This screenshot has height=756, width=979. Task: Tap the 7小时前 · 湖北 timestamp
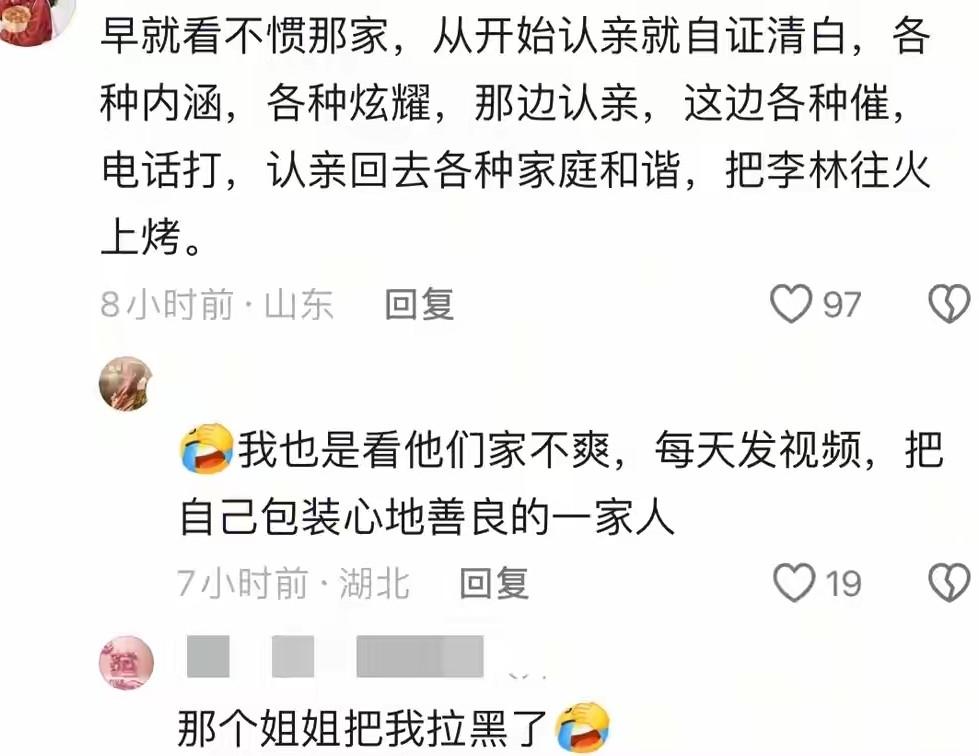(293, 583)
